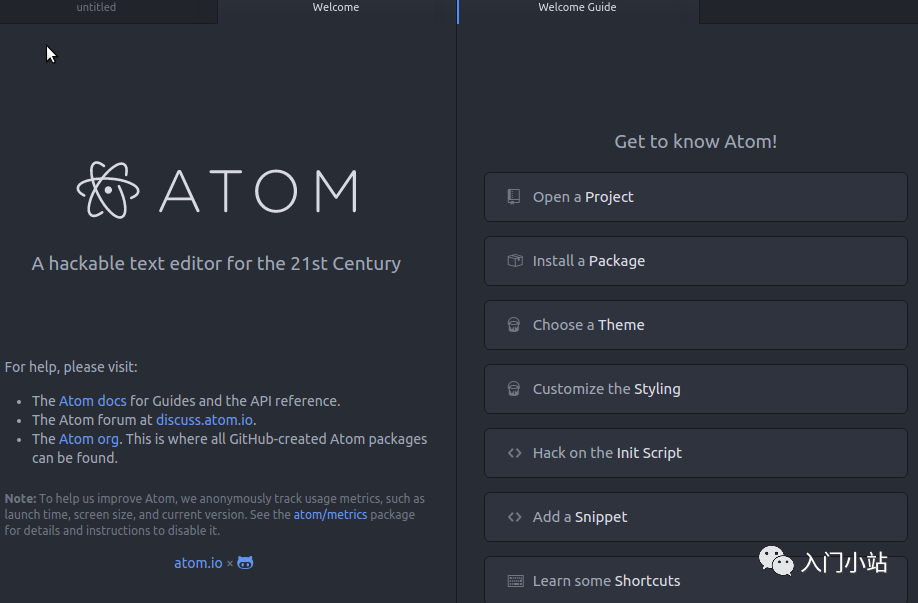This screenshot has height=603, width=918.
Task: Expand the Hack on the Init Script section
Action: coord(696,453)
